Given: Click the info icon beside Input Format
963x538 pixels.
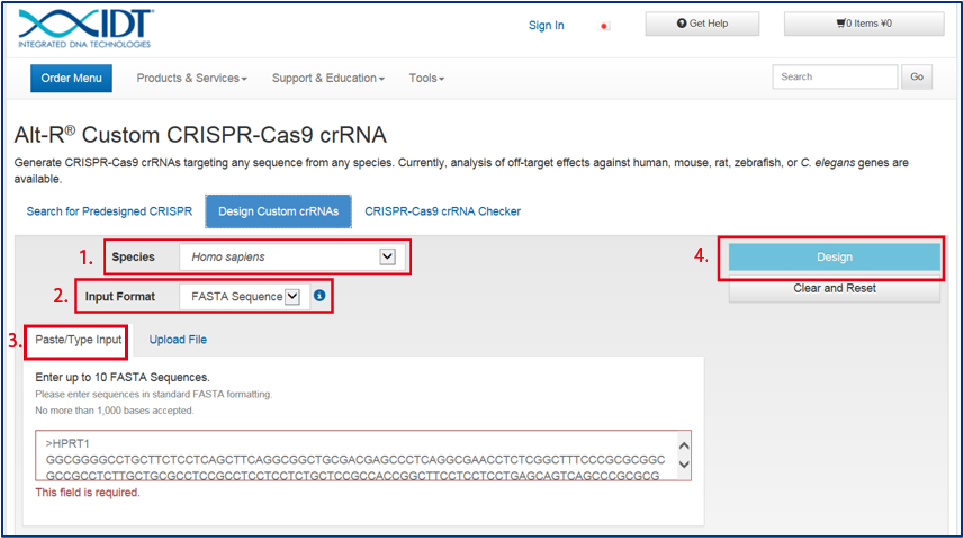Looking at the screenshot, I should click(x=319, y=295).
